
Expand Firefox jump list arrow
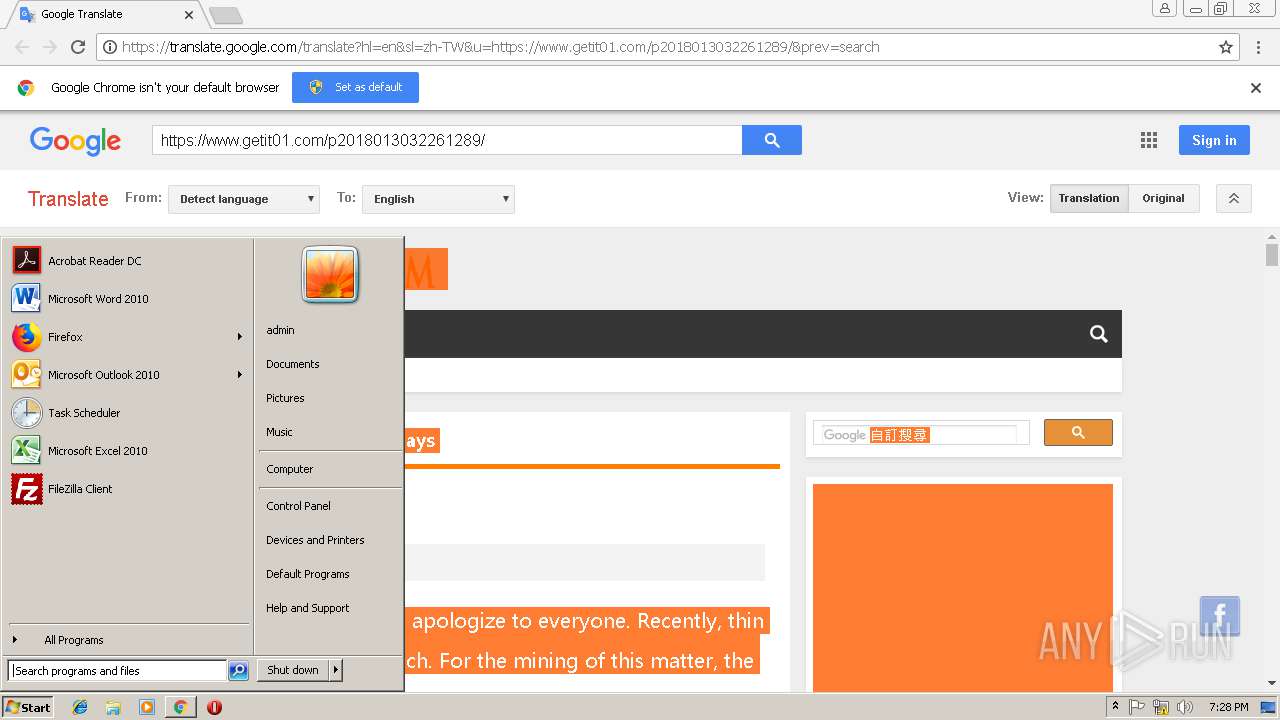click(239, 337)
